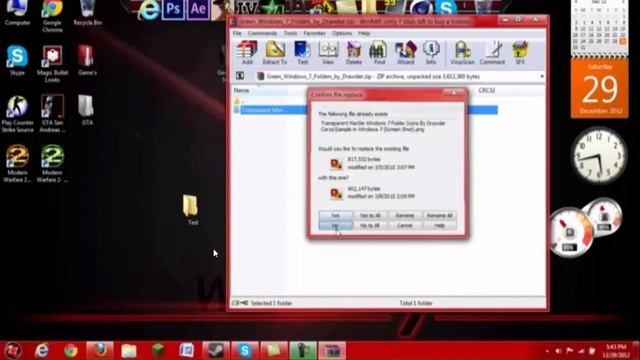Click the Delete toolbar icon in WinRAR
640x360 pixels.
(353, 53)
